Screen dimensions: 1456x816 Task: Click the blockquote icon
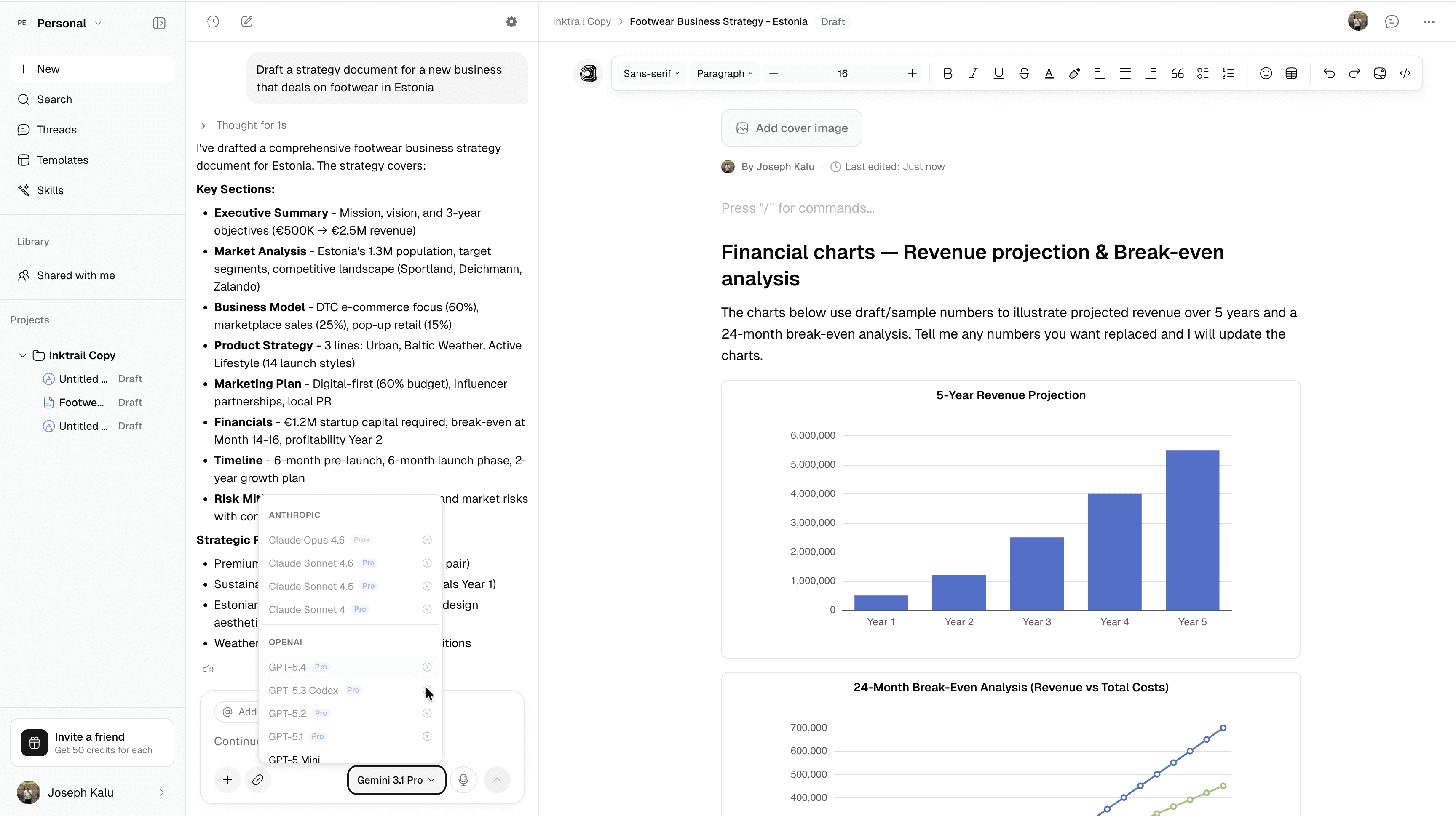1177,73
